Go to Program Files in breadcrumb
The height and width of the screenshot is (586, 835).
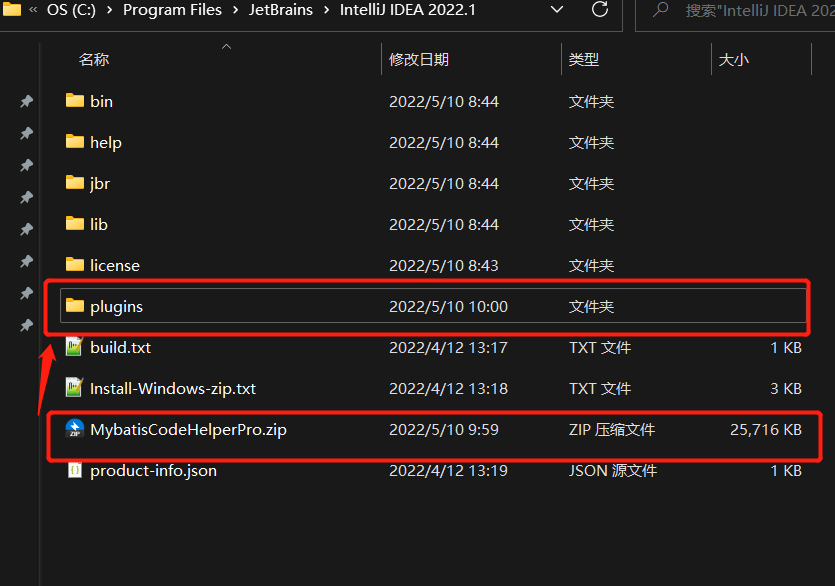click(172, 10)
